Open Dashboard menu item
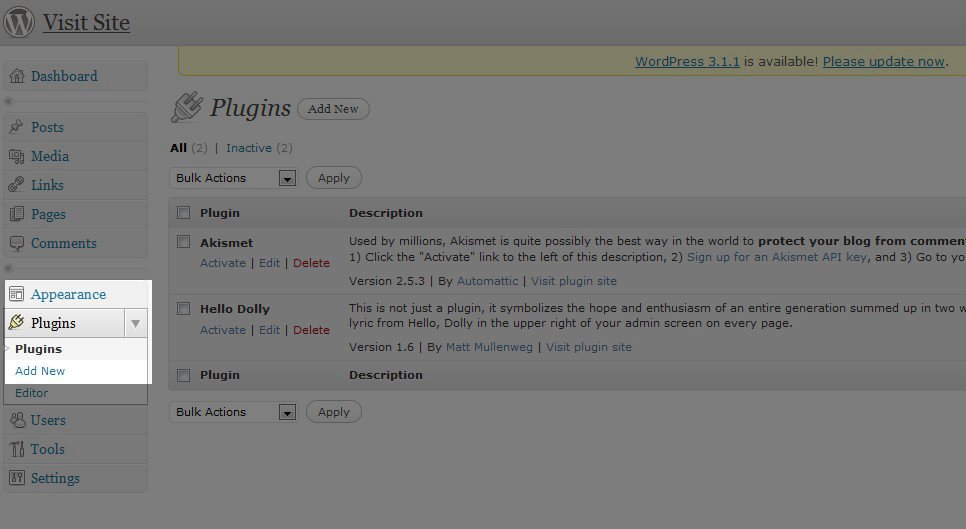The height and width of the screenshot is (529, 966). 64,76
